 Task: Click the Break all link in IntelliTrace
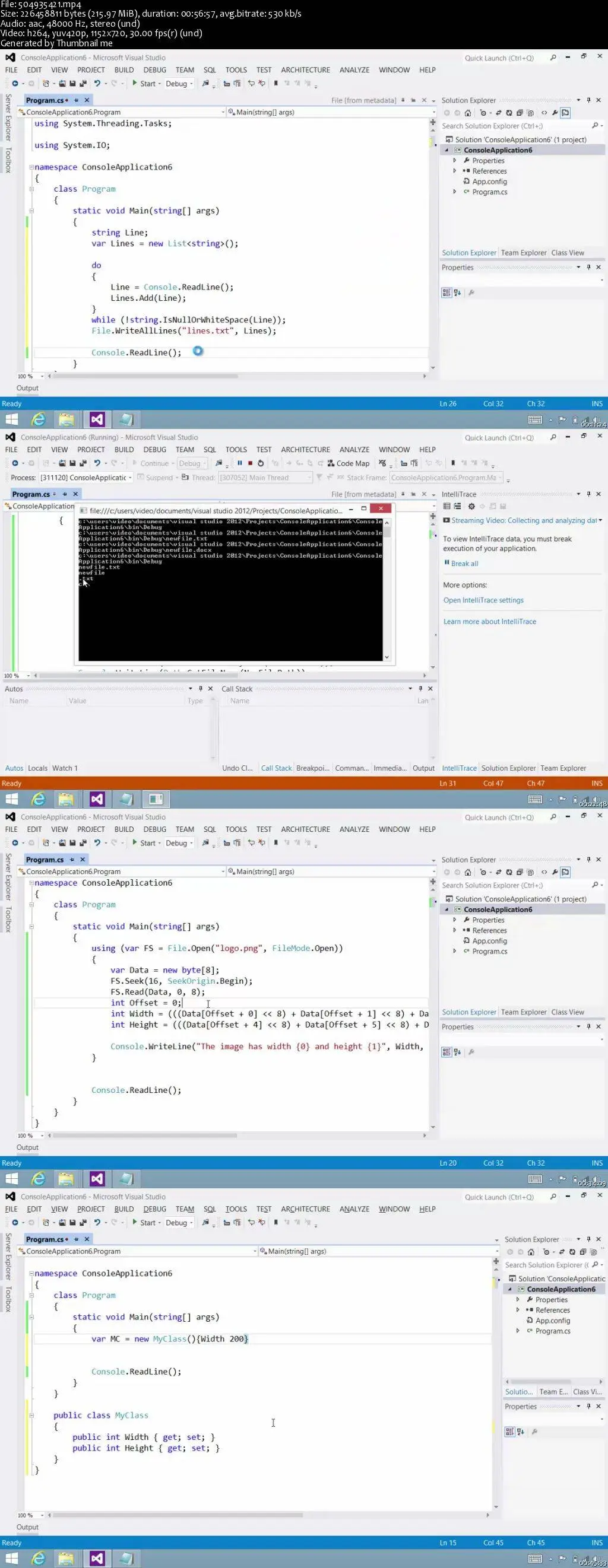[x=464, y=564]
